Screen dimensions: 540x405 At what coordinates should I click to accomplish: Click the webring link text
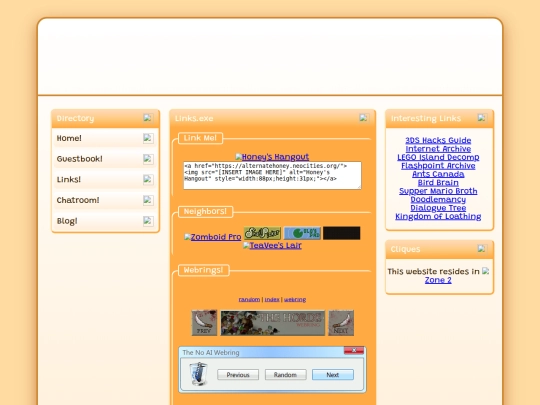[x=295, y=299]
